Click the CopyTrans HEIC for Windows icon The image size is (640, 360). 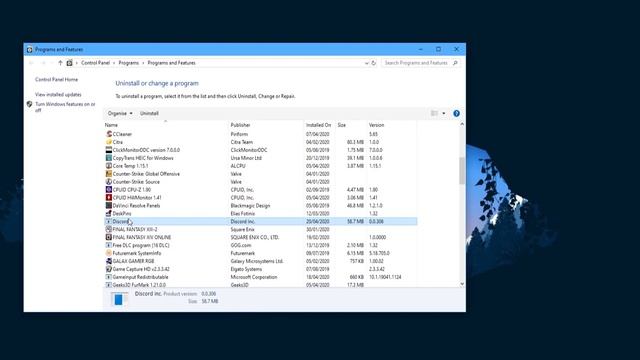pyautogui.click(x=109, y=158)
